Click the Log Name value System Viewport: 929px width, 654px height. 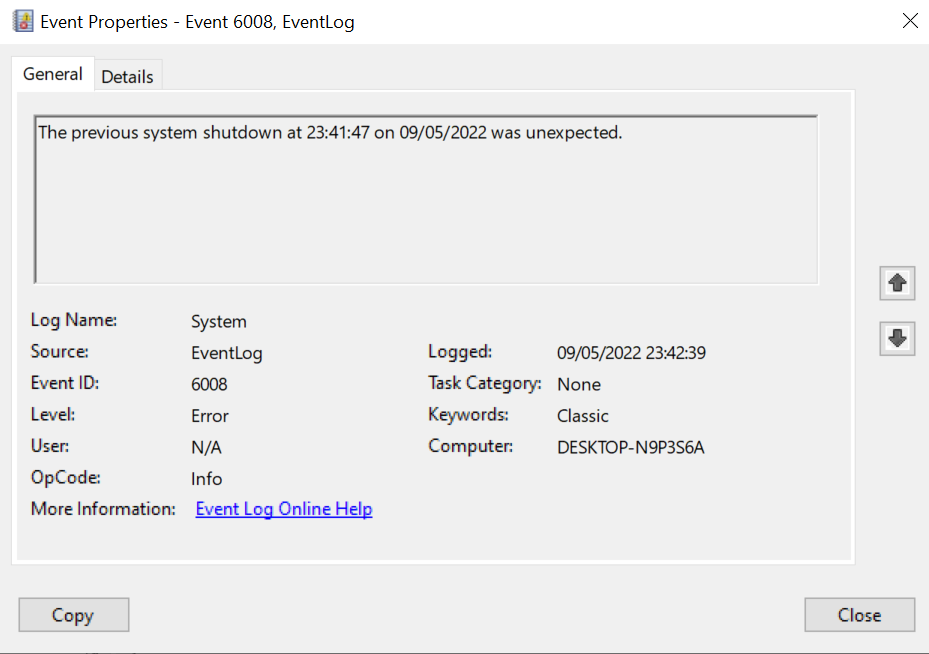(219, 322)
